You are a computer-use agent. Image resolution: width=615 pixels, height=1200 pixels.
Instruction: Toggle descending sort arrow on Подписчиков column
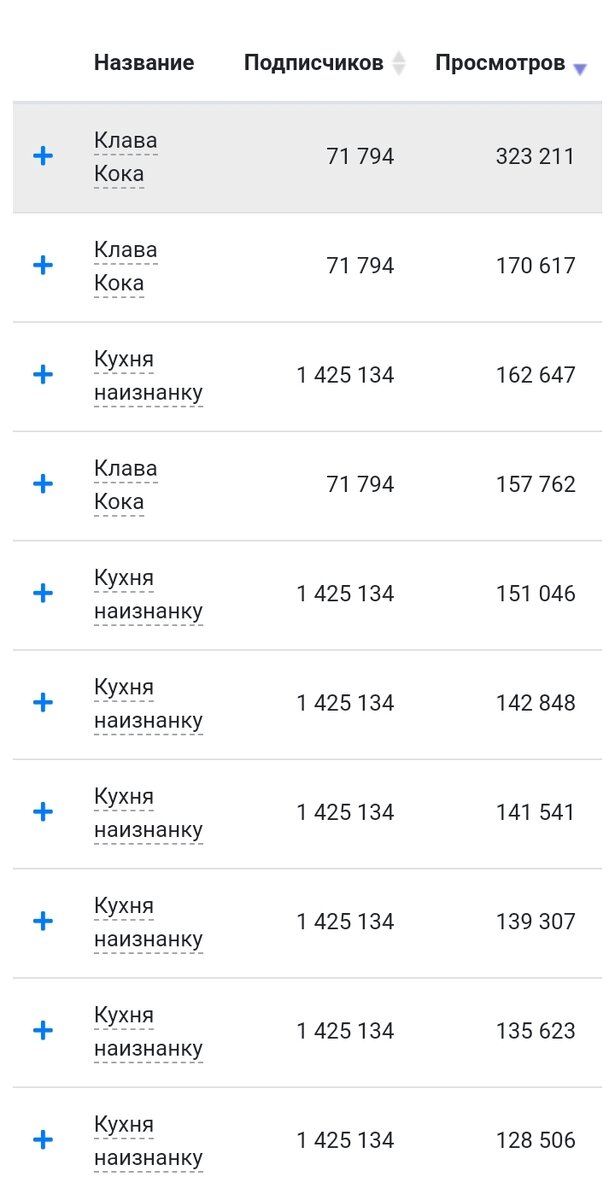399,67
